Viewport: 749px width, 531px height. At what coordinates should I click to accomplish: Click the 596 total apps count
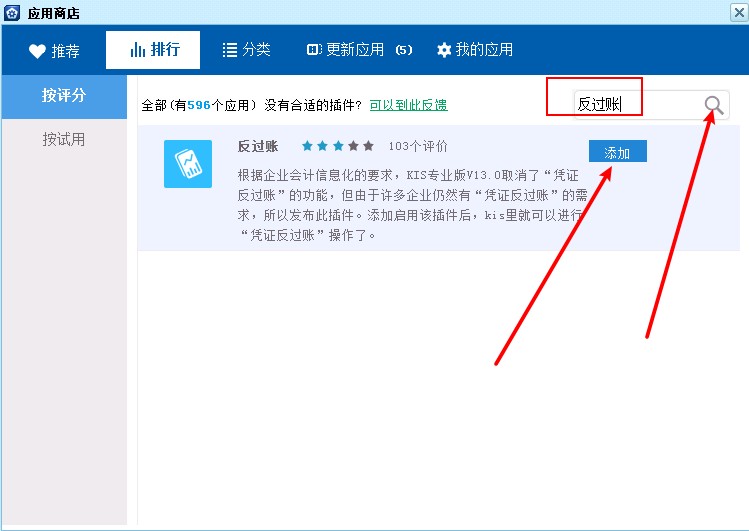click(199, 105)
